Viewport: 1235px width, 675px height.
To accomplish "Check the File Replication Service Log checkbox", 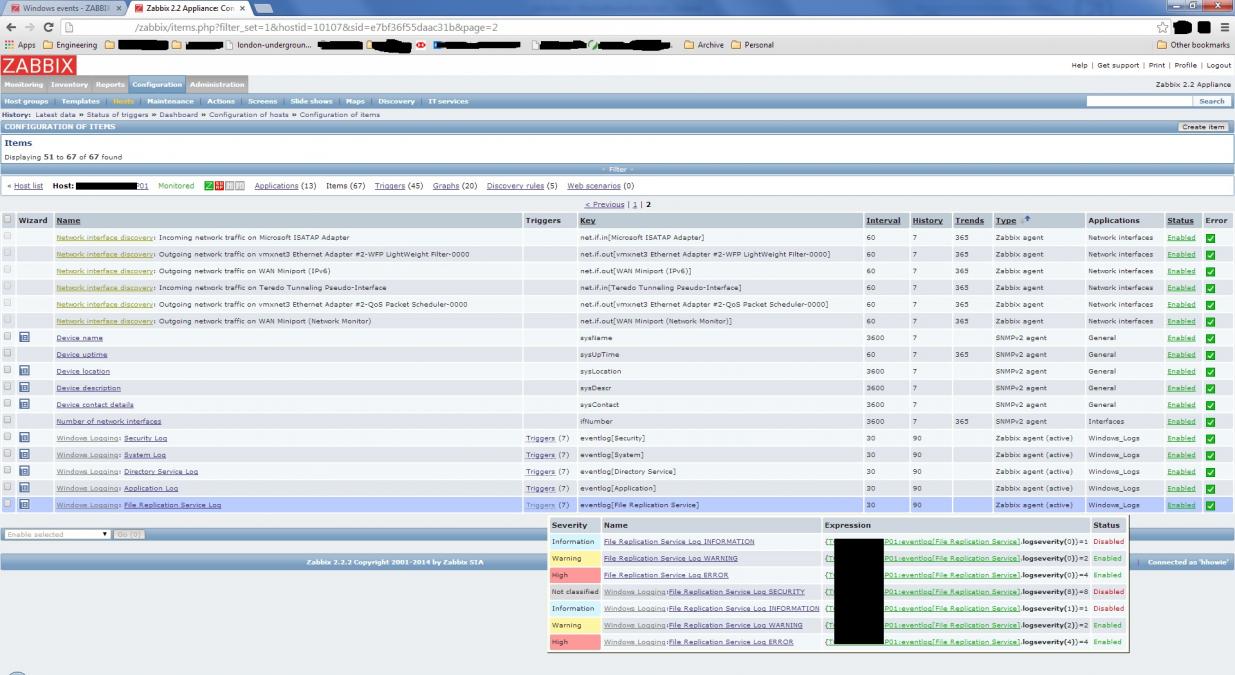I will click(x=8, y=504).
